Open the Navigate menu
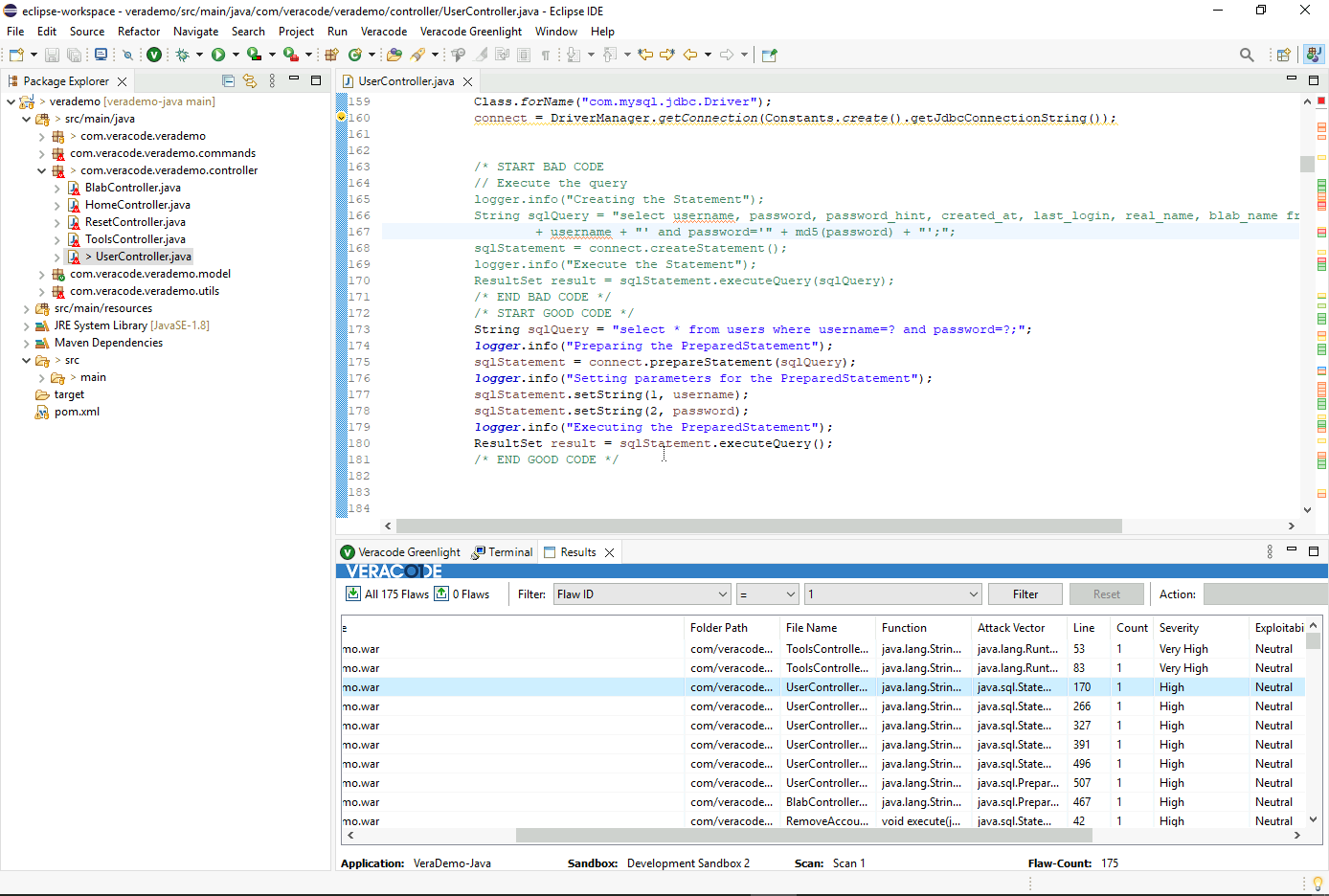 tap(195, 32)
